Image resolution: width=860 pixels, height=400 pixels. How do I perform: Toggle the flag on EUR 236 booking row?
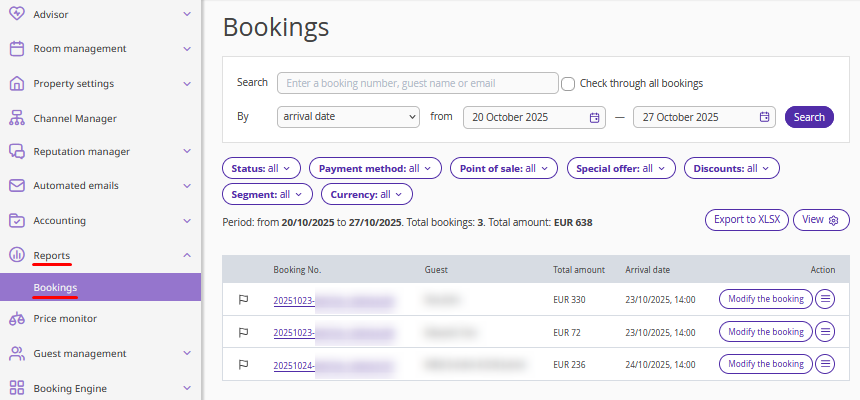[x=242, y=365]
